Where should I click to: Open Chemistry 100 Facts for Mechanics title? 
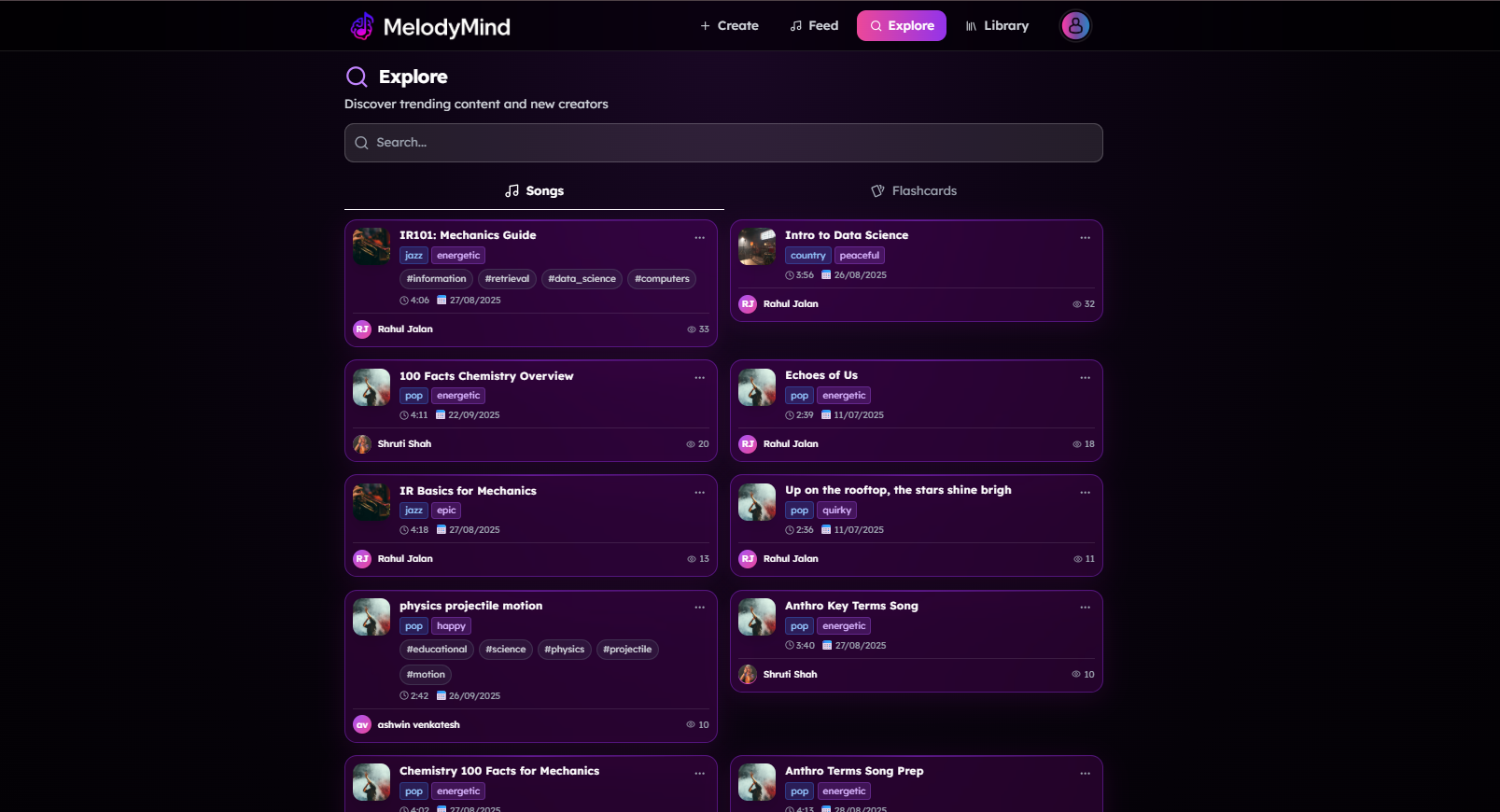pyautogui.click(x=499, y=771)
